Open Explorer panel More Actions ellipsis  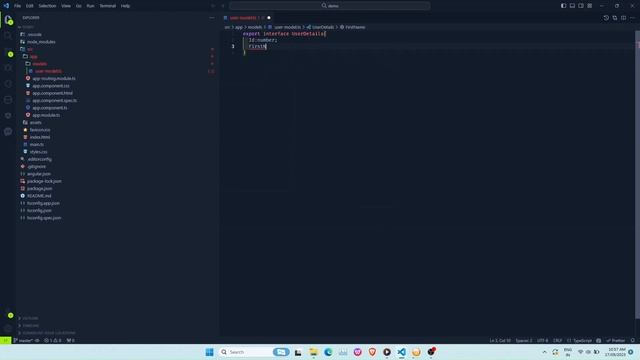click(211, 18)
